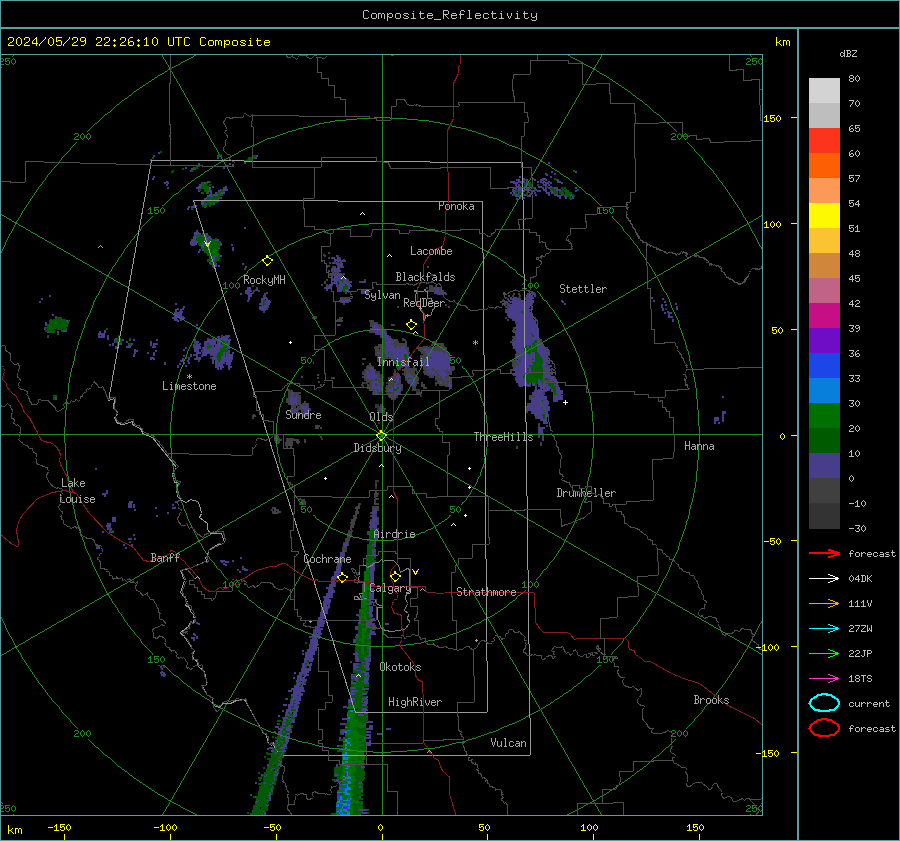Select the deep blue swatch in the dBZ scale
900x841 pixels.
point(824,366)
